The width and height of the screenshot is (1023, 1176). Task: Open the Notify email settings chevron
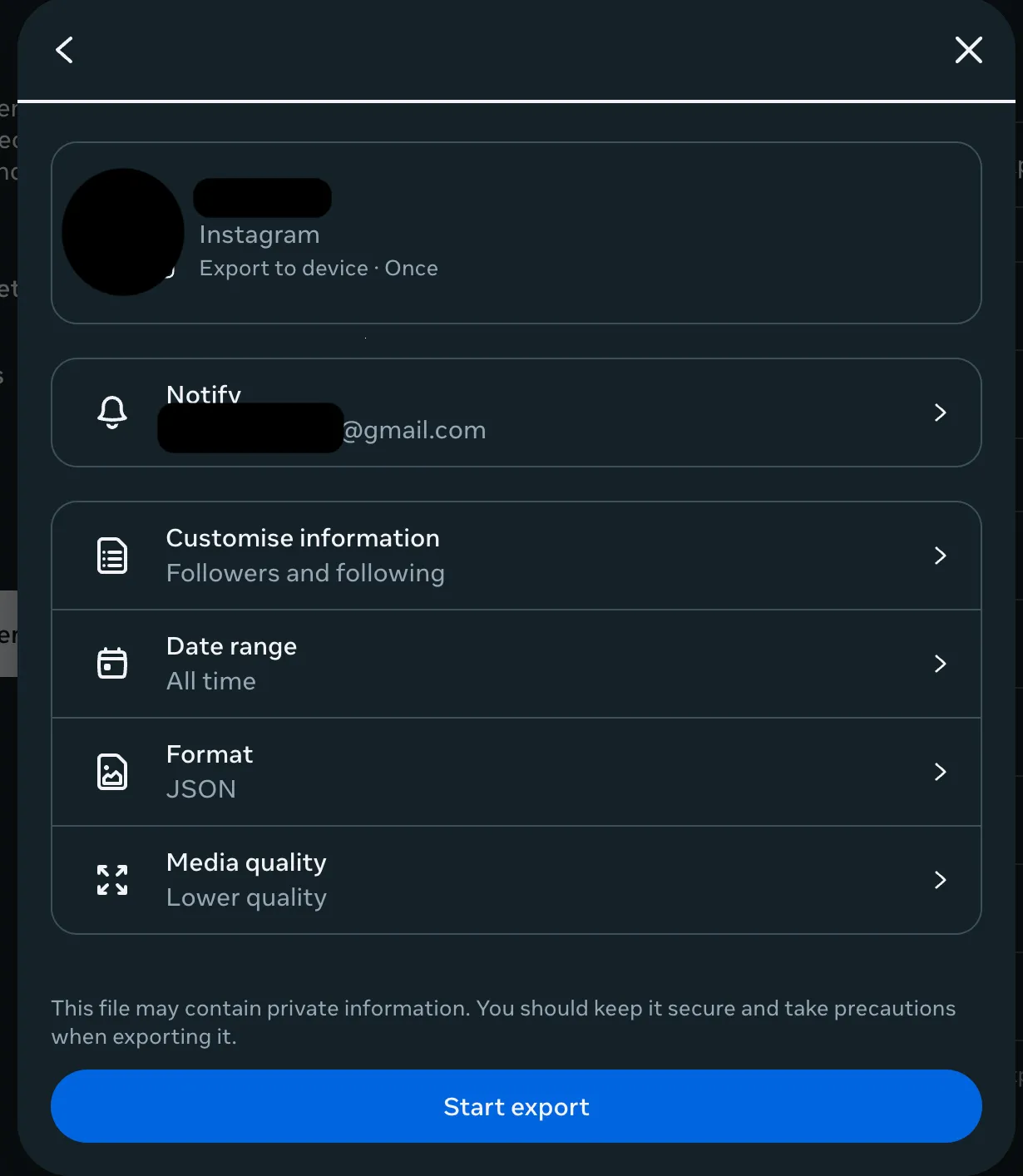click(941, 413)
